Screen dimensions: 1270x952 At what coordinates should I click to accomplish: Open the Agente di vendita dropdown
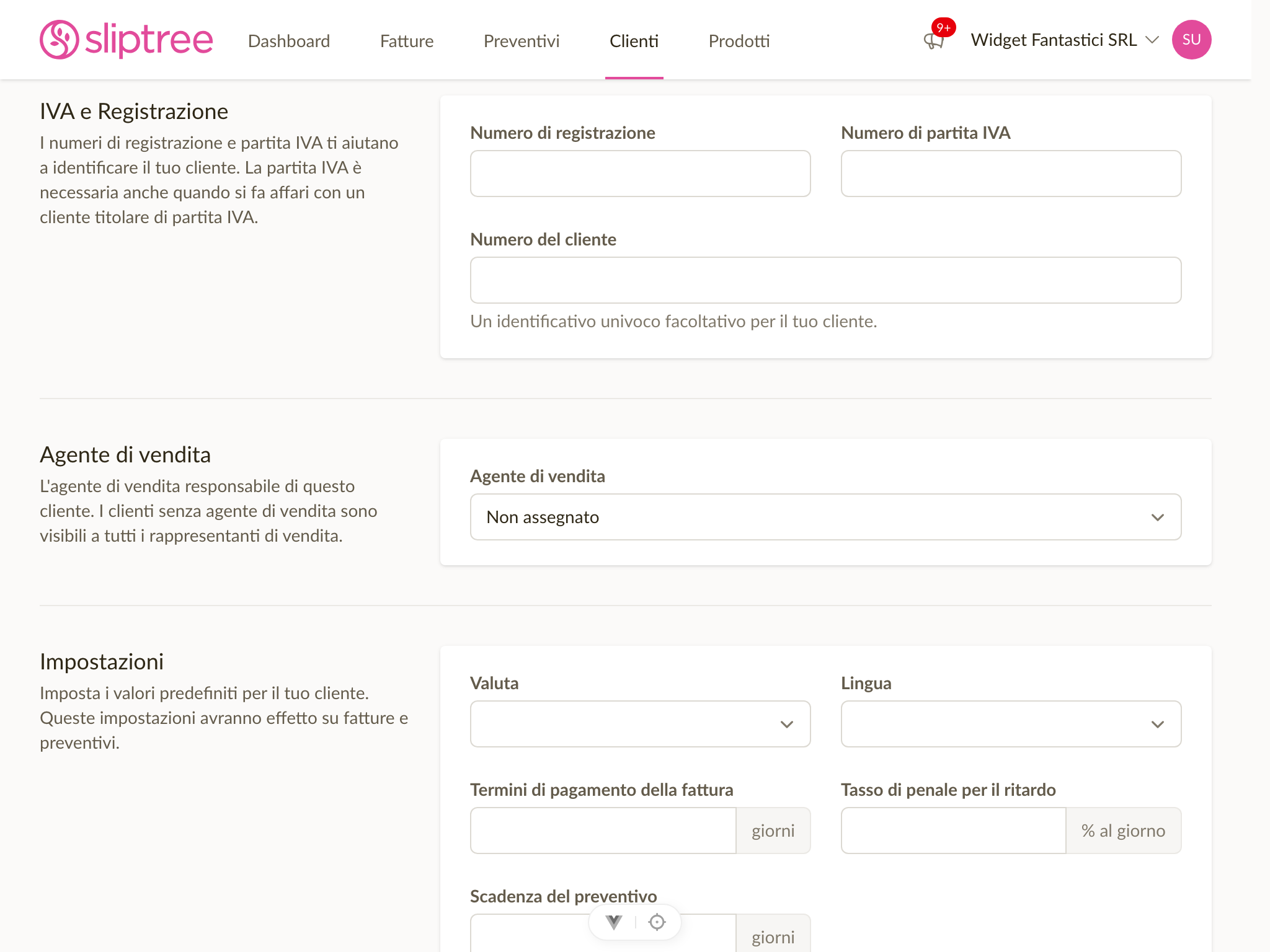coord(825,517)
